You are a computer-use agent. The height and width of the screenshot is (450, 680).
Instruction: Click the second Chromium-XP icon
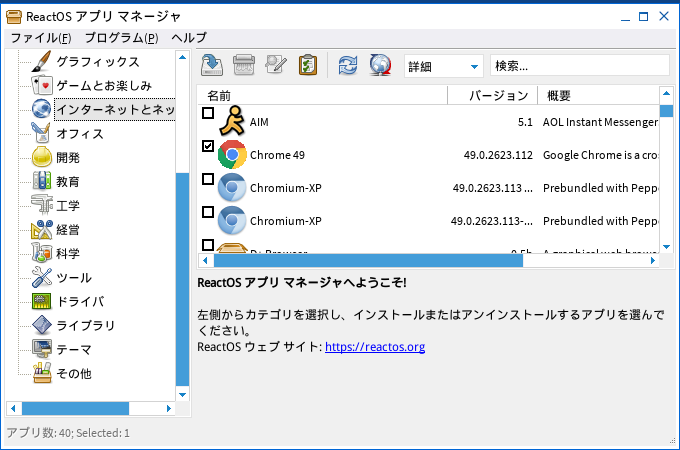(x=232, y=220)
